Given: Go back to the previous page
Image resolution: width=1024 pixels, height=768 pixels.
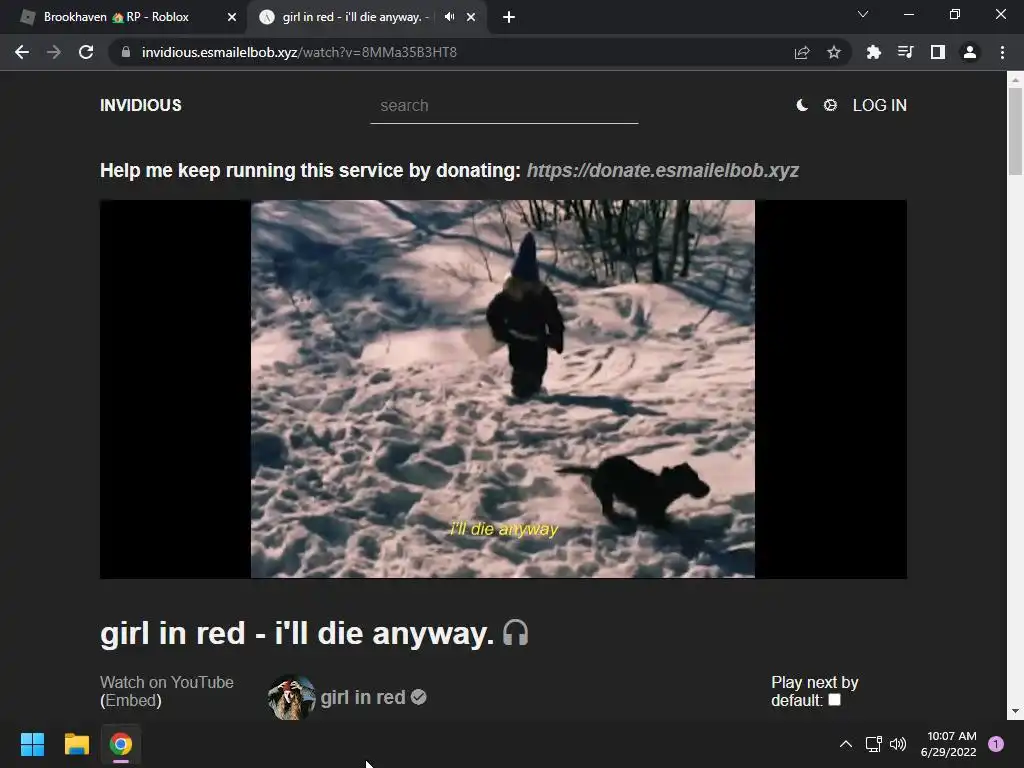Looking at the screenshot, I should pos(22,52).
